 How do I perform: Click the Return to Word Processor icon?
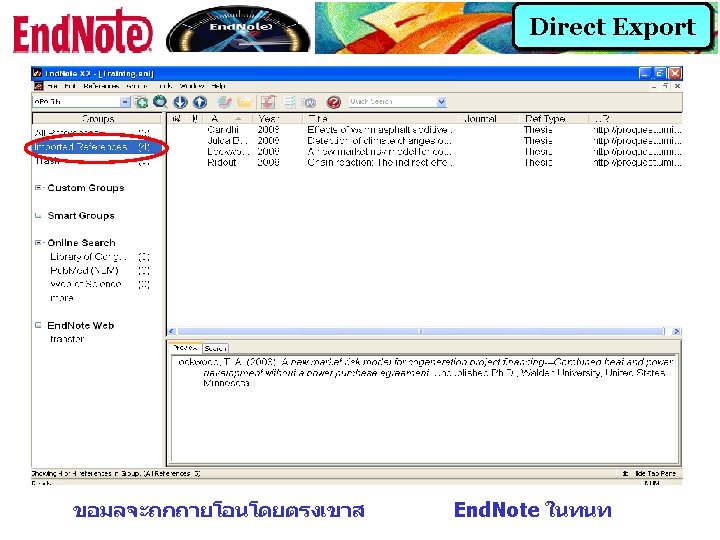pos(309,102)
